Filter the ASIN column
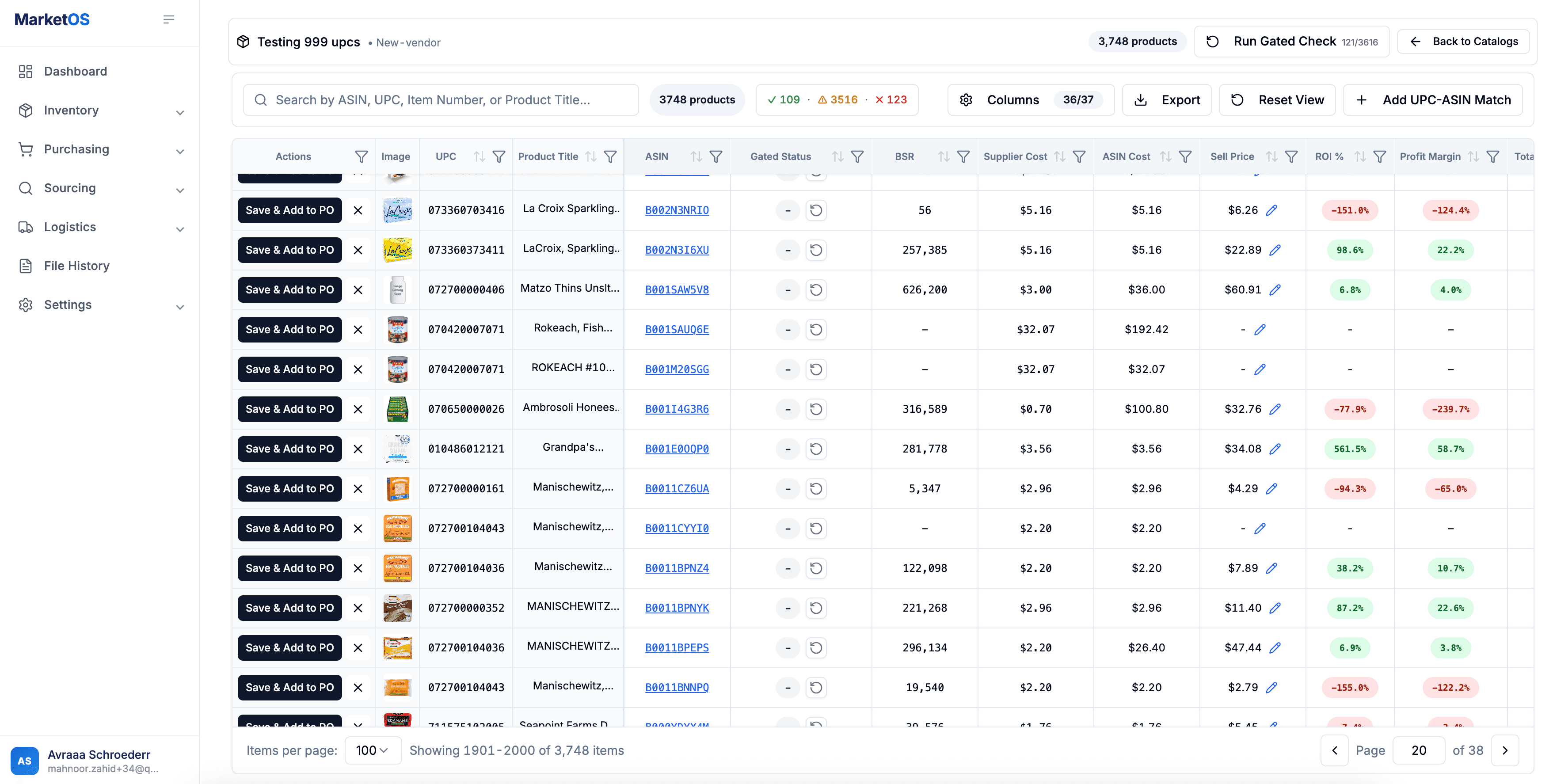This screenshot has height=784, width=1553. click(x=716, y=157)
